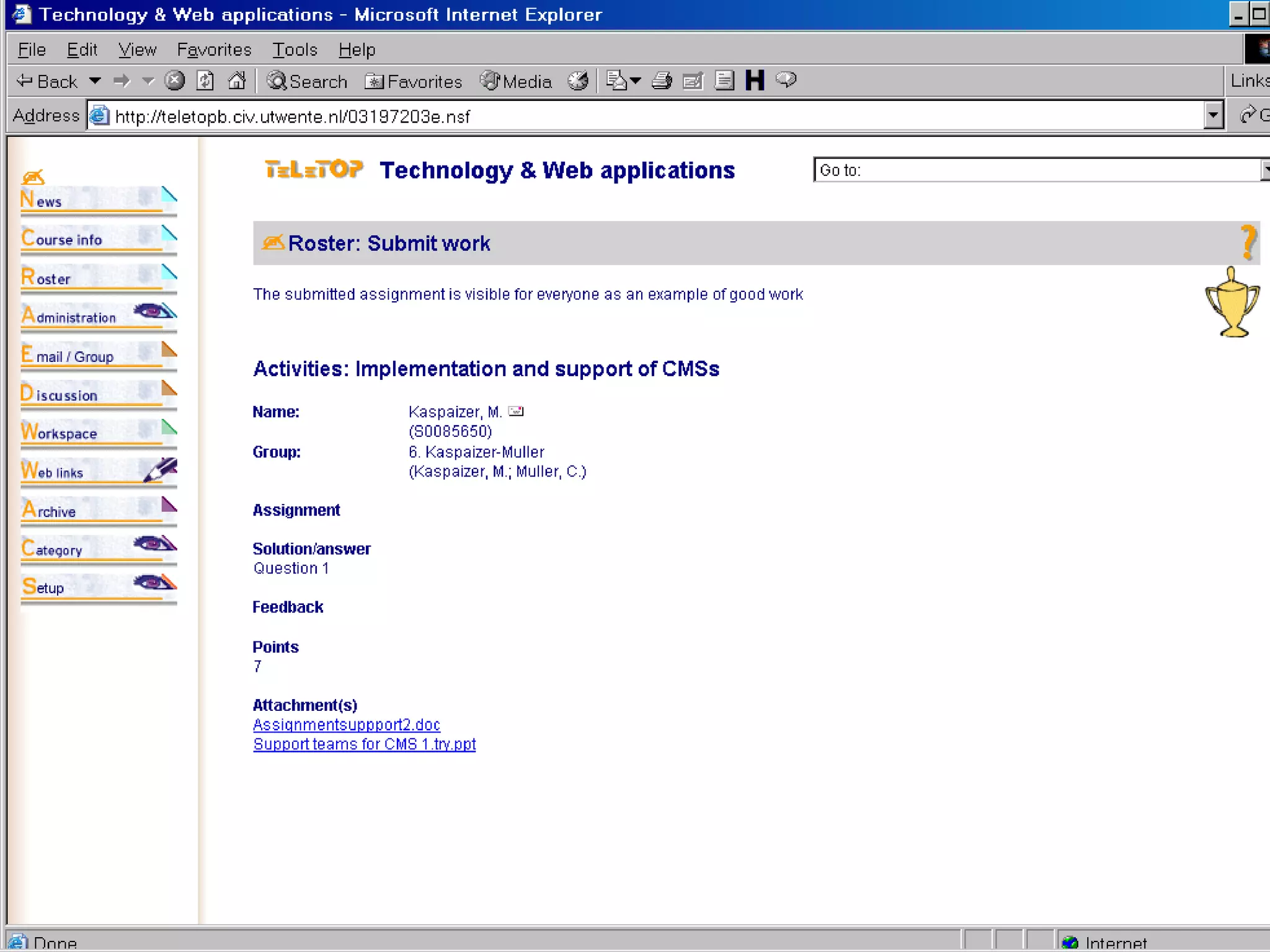Viewport: 1270px width, 952px height.
Task: Click the gold trophy cup icon
Action: (x=1232, y=303)
